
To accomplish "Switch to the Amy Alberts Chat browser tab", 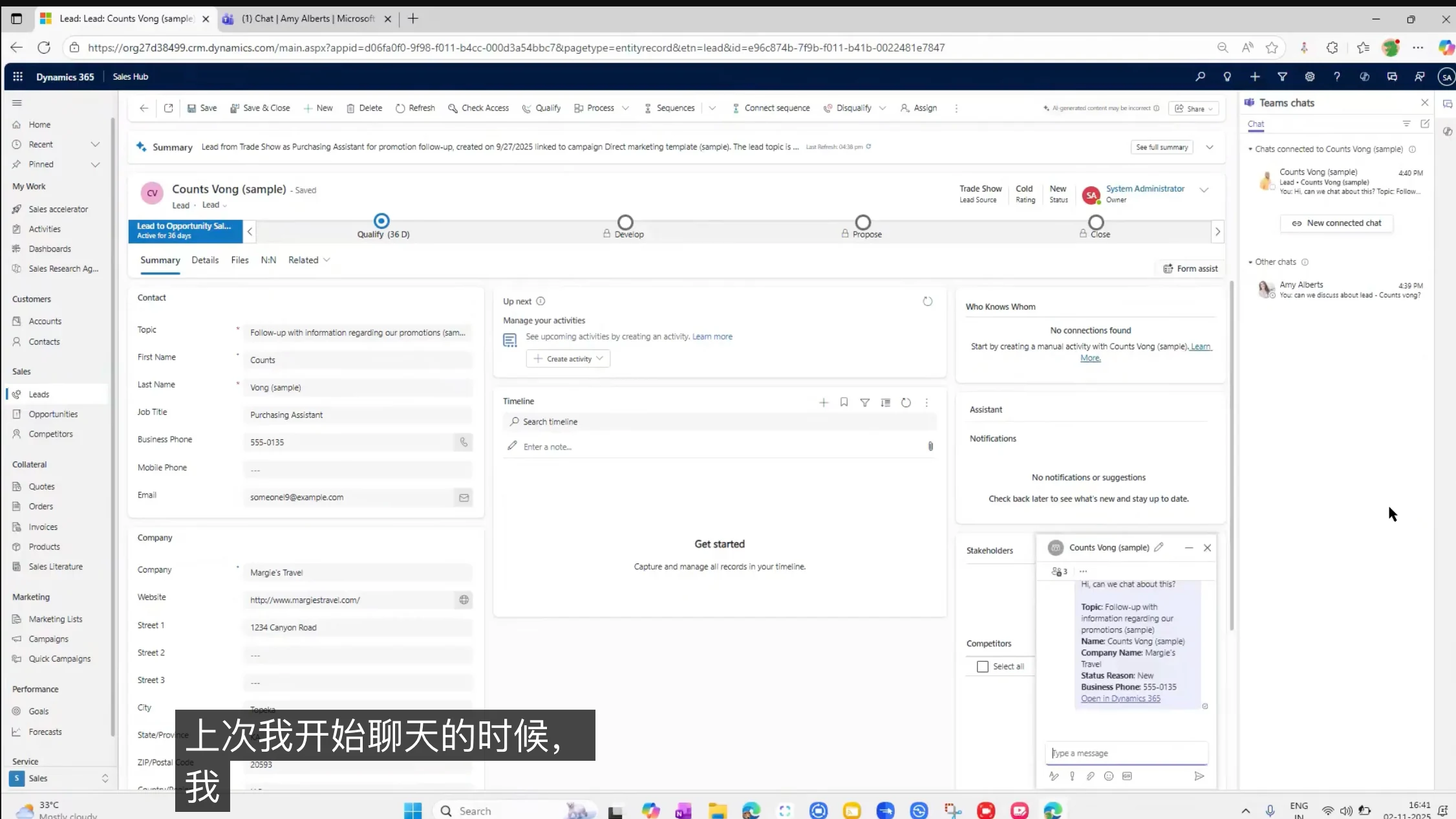I will tap(307, 19).
